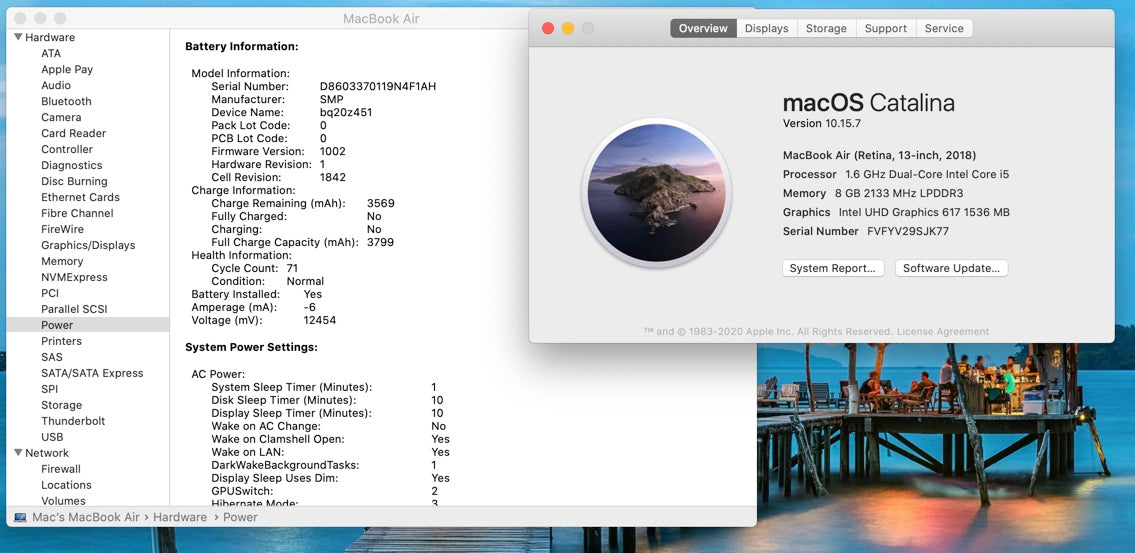Choose Thunderbolt from the hardware list
Viewport: 1135px width, 553px height.
pos(73,421)
